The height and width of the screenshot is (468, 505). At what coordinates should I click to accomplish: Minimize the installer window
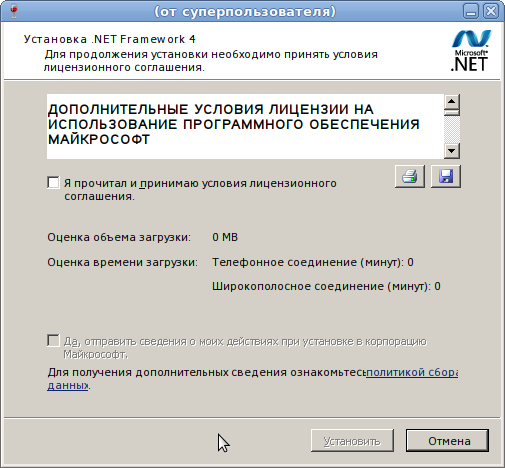tap(471, 12)
